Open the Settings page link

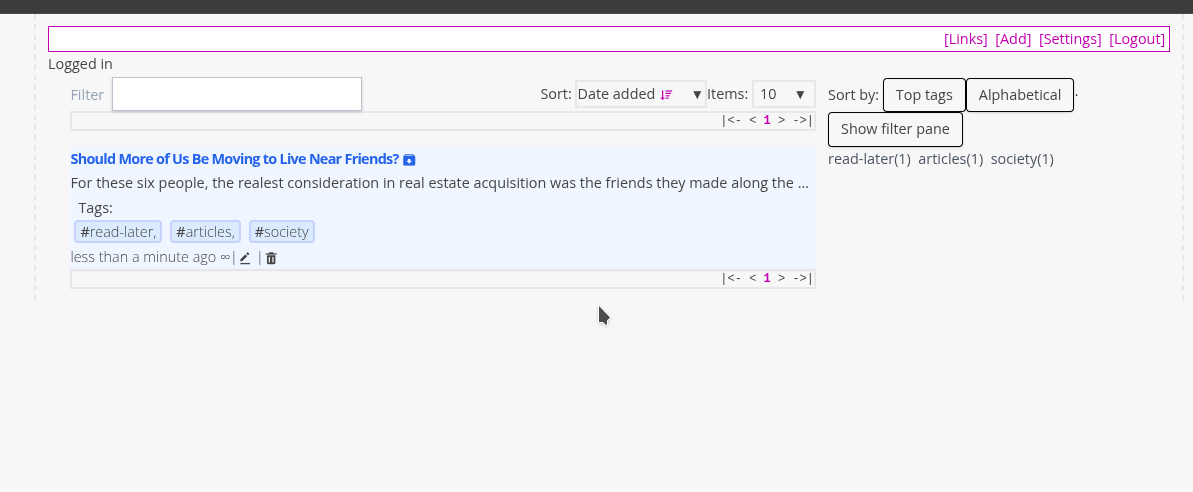[x=1070, y=39]
